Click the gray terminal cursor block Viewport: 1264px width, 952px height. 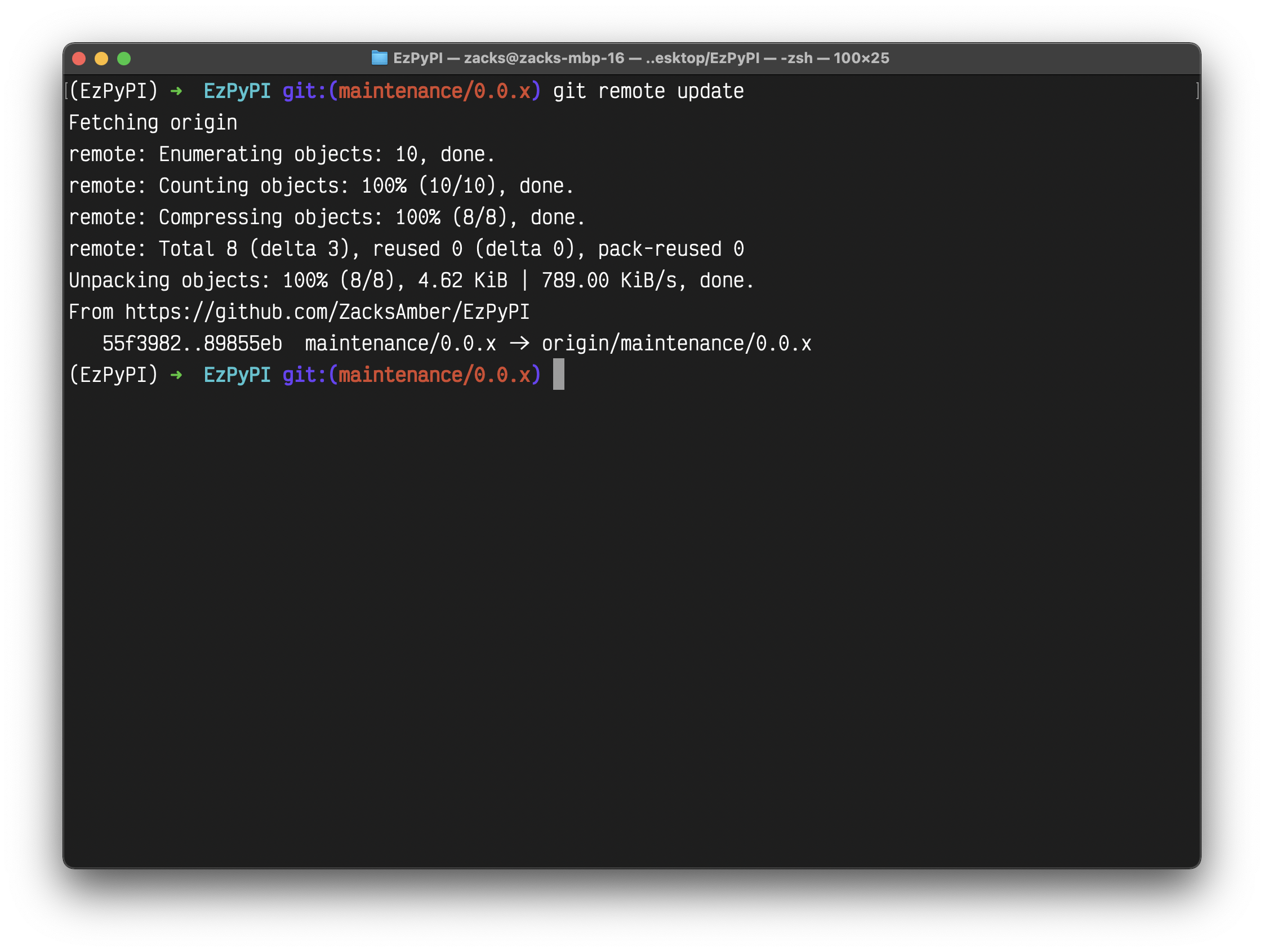[558, 374]
